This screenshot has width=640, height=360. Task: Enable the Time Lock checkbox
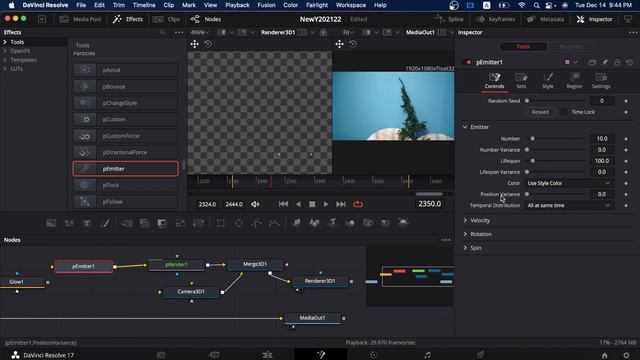(x=564, y=112)
